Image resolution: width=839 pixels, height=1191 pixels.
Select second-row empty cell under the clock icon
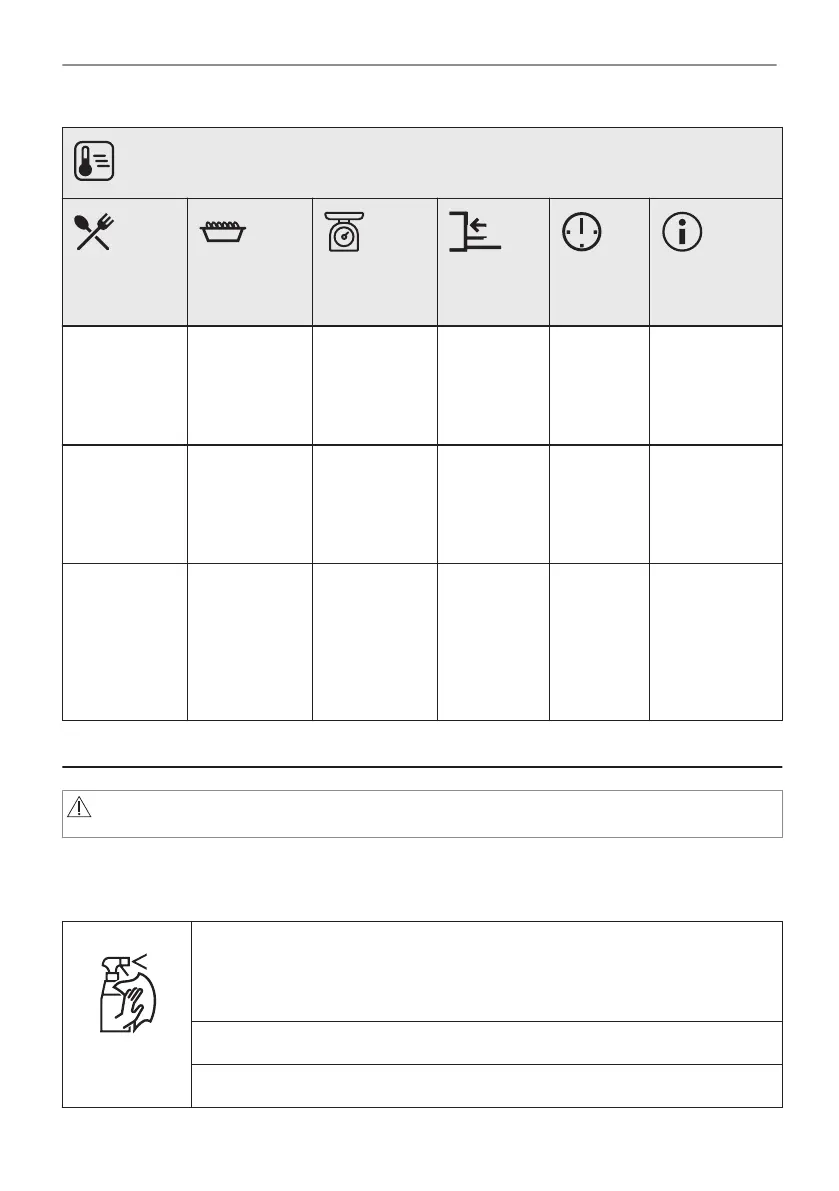[599, 504]
